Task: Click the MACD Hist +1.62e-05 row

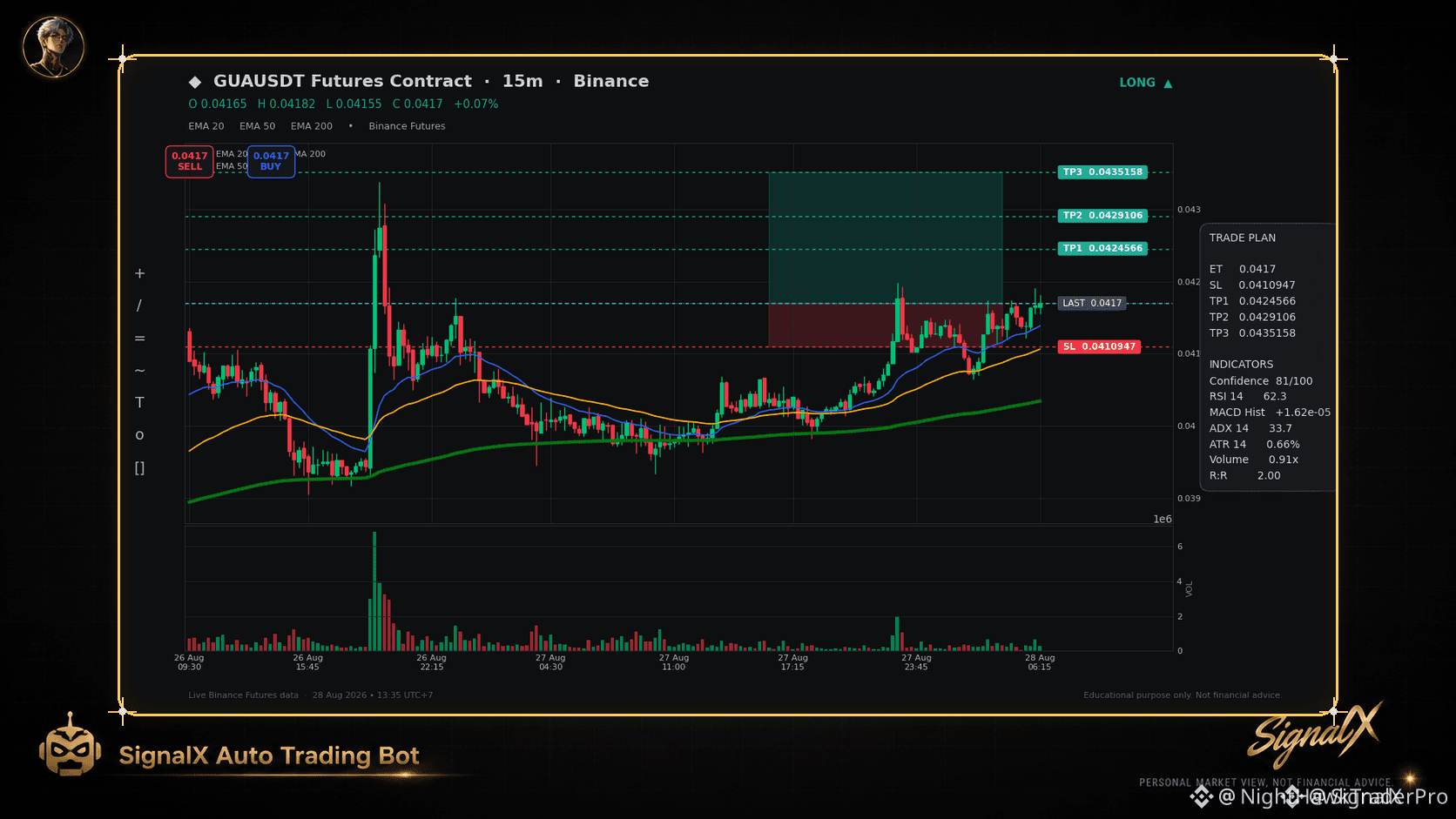Action: tap(1270, 413)
